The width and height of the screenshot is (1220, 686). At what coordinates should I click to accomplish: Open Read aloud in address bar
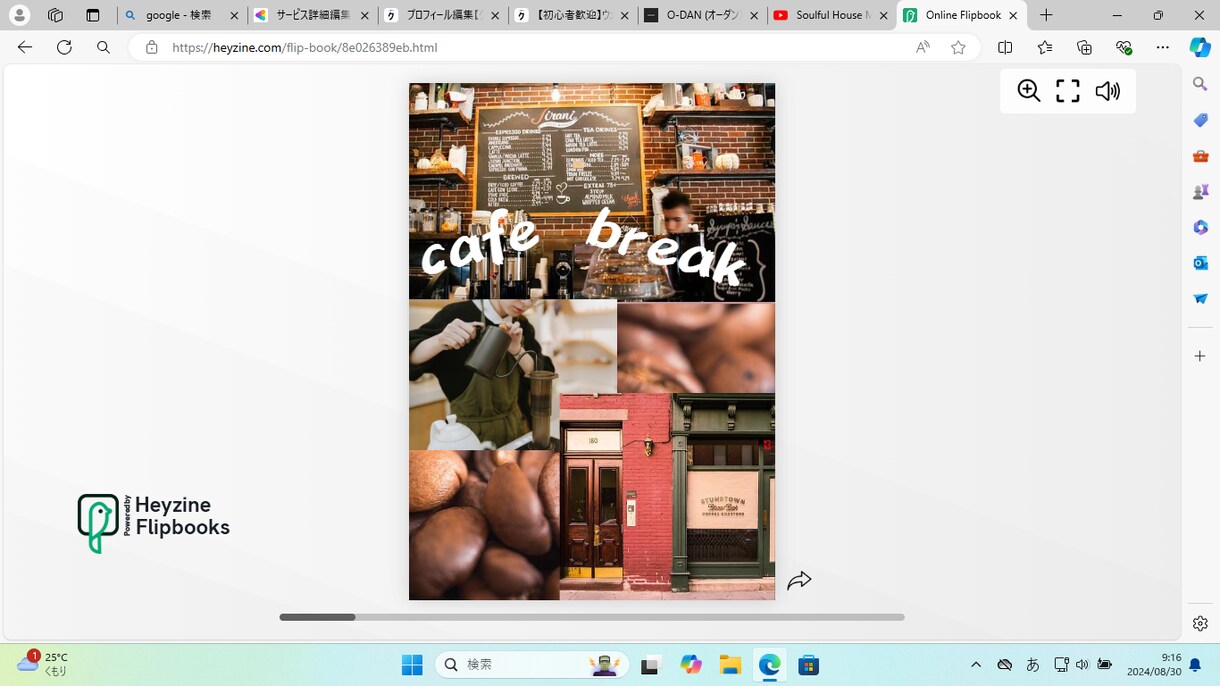923,47
